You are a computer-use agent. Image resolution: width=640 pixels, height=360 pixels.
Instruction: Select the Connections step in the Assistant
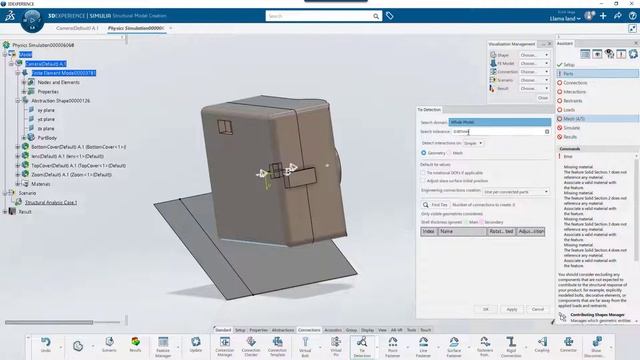click(575, 83)
